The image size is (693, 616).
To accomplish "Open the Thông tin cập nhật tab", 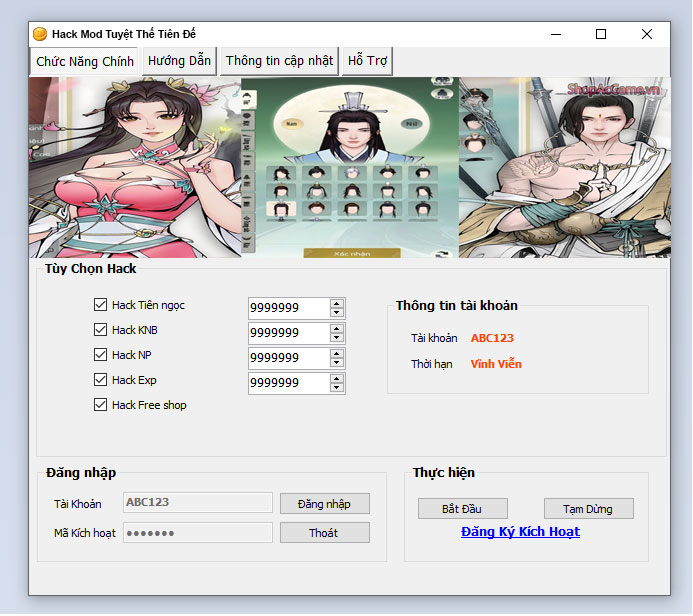I will click(x=279, y=61).
